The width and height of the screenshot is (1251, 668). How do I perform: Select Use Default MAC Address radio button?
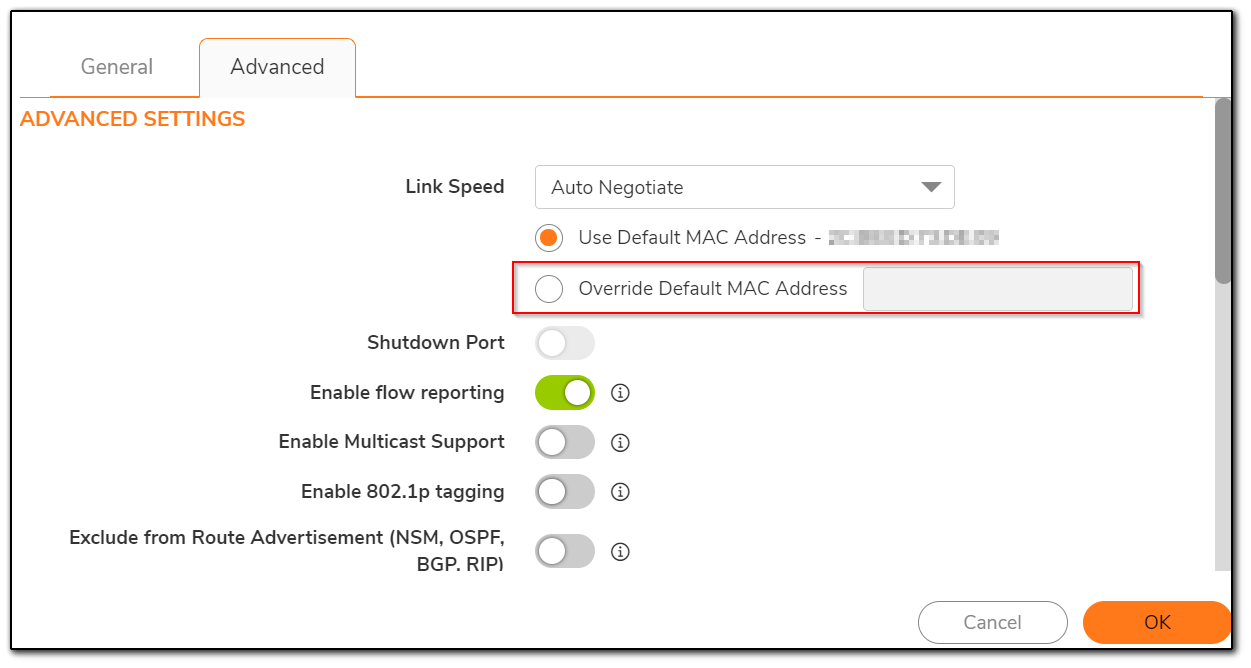coord(549,238)
